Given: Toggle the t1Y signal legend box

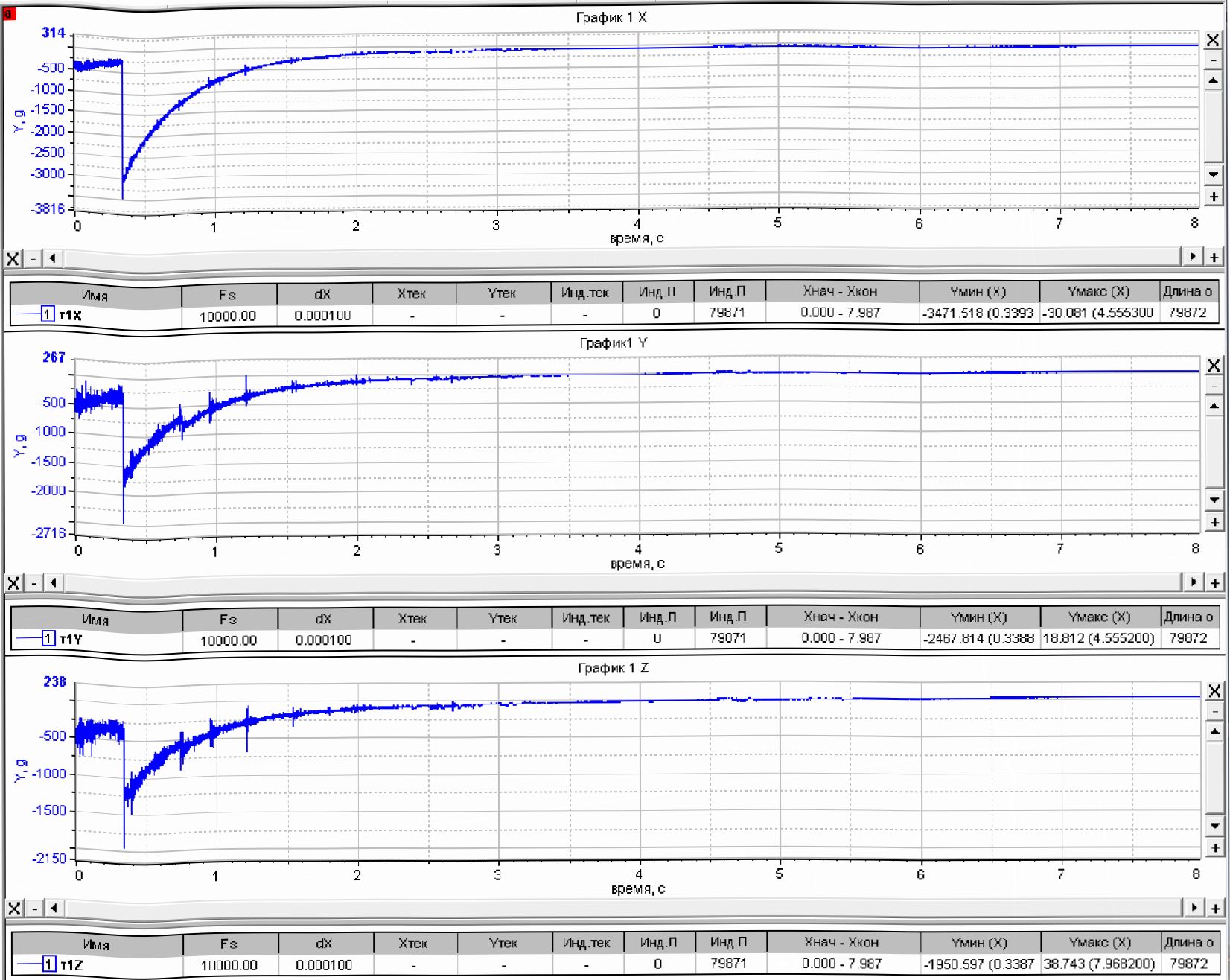Looking at the screenshot, I should pyautogui.click(x=48, y=639).
